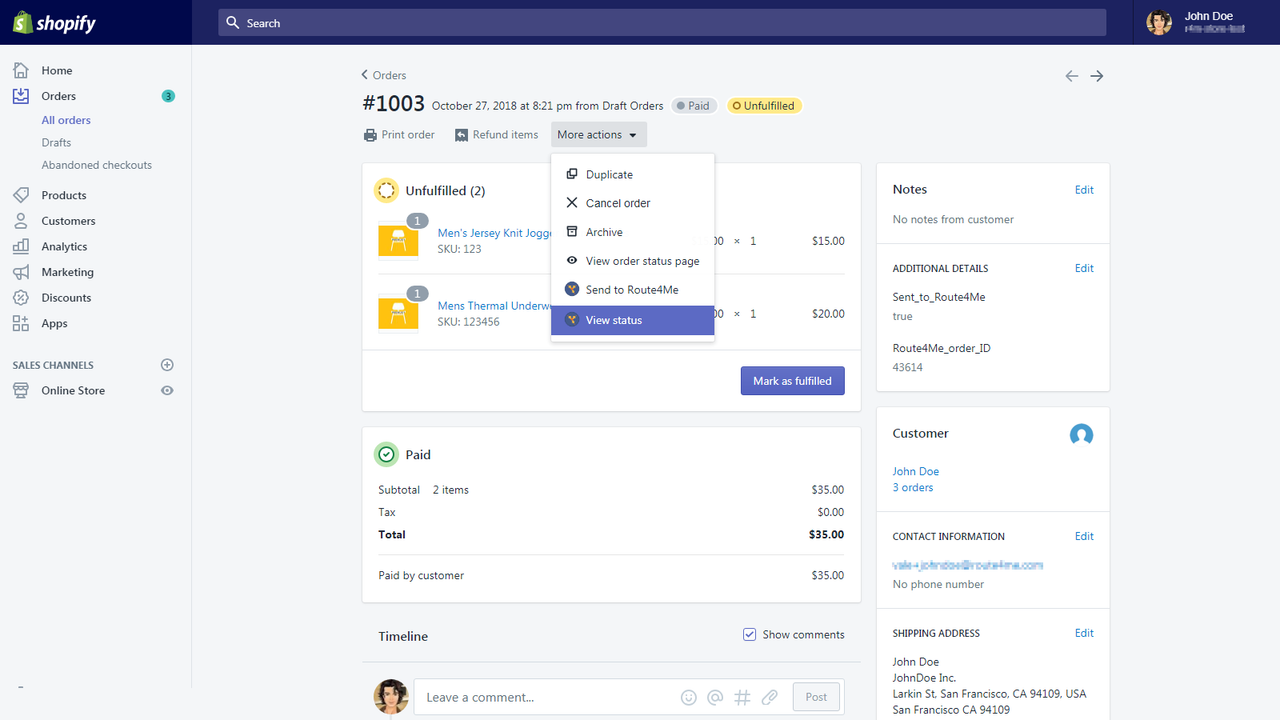Open the More actions dropdown

point(598,134)
